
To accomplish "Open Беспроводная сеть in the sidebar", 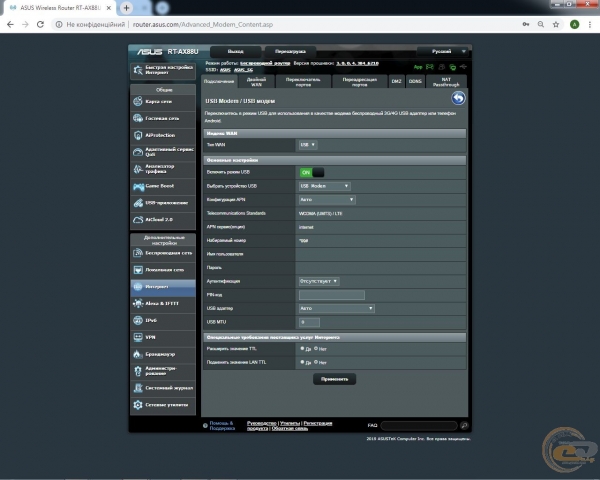I will tap(163, 253).
